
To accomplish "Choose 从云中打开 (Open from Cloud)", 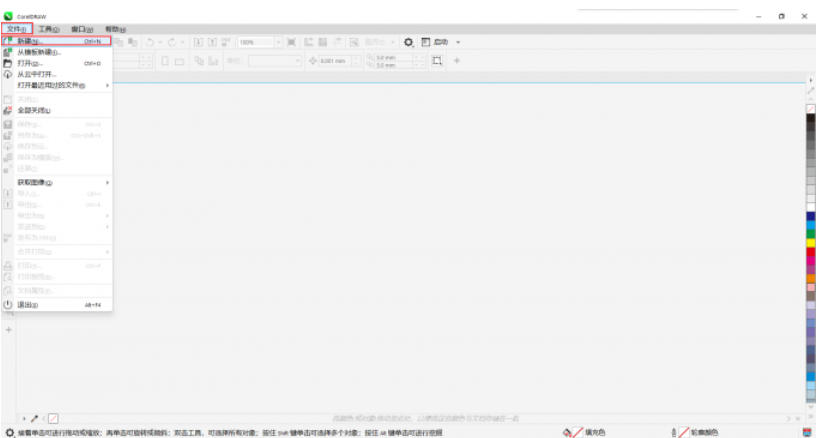I will point(57,74).
